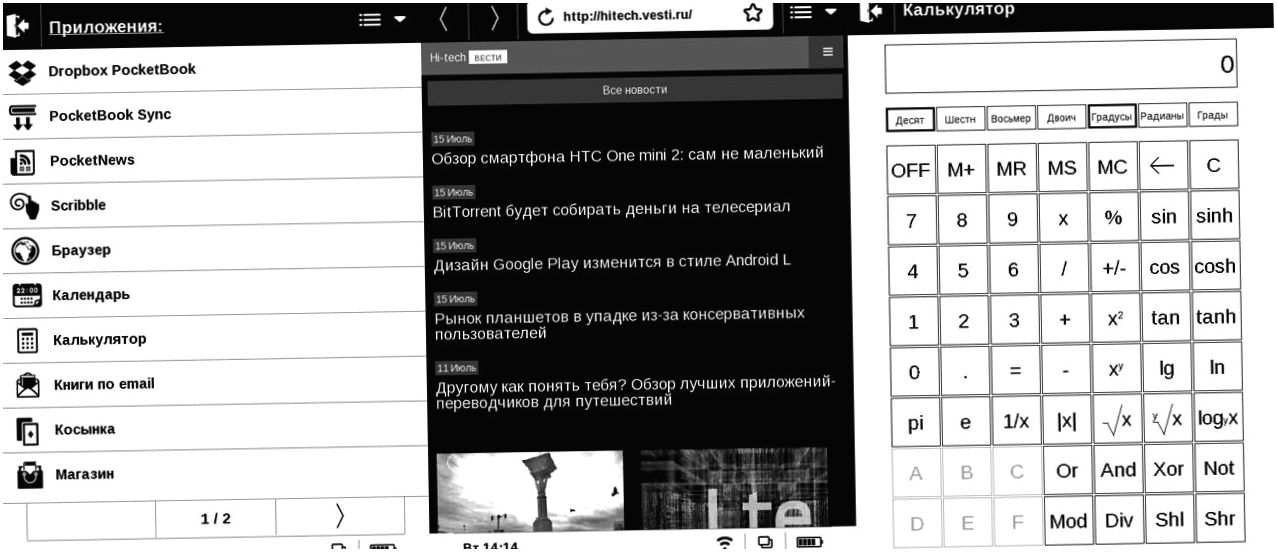This screenshot has width=1277, height=552.
Task: Select Радианы angle unit
Action: click(x=1162, y=115)
